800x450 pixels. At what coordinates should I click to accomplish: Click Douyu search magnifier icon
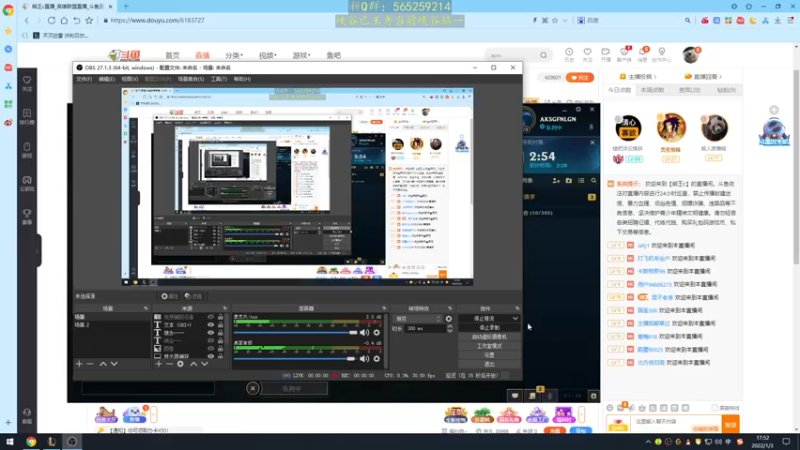543,55
